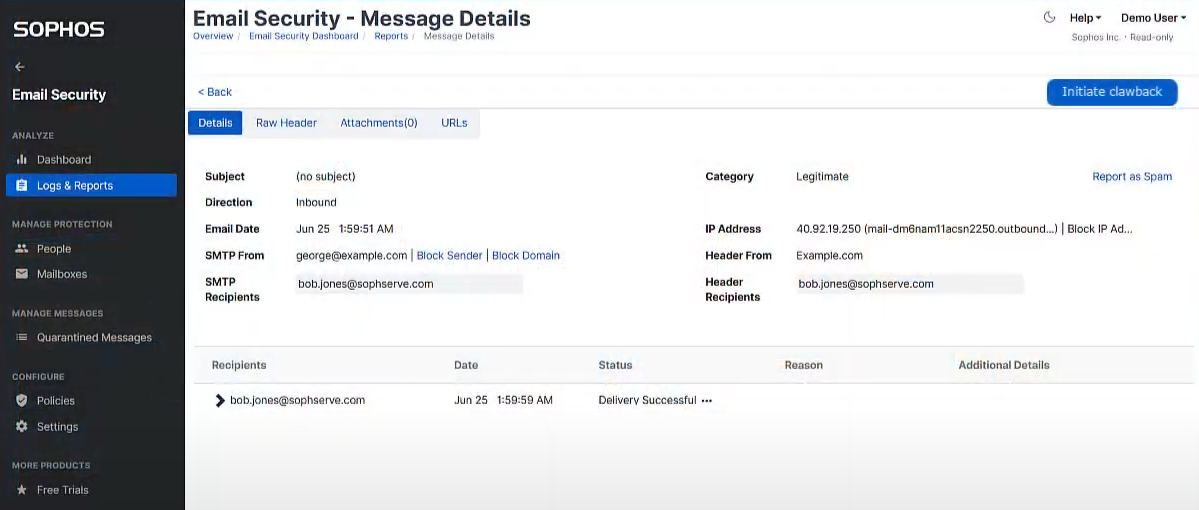This screenshot has height=510, width=1199.
Task: Click the Back link
Action: [x=215, y=92]
